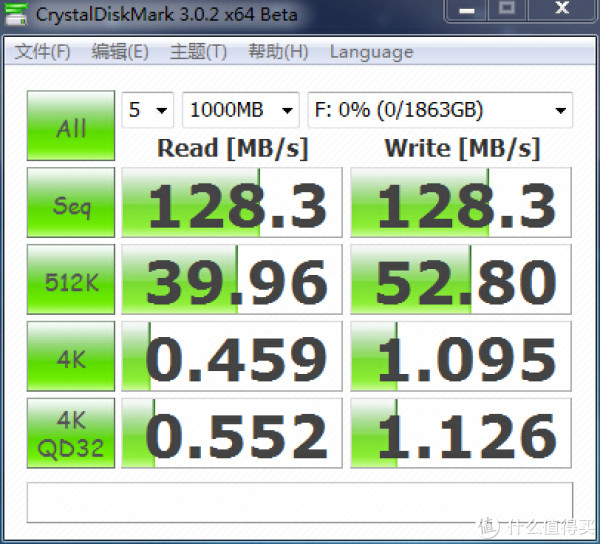Viewport: 600px width, 544px height.
Task: Open the 主题(T) menu
Action: (198, 52)
